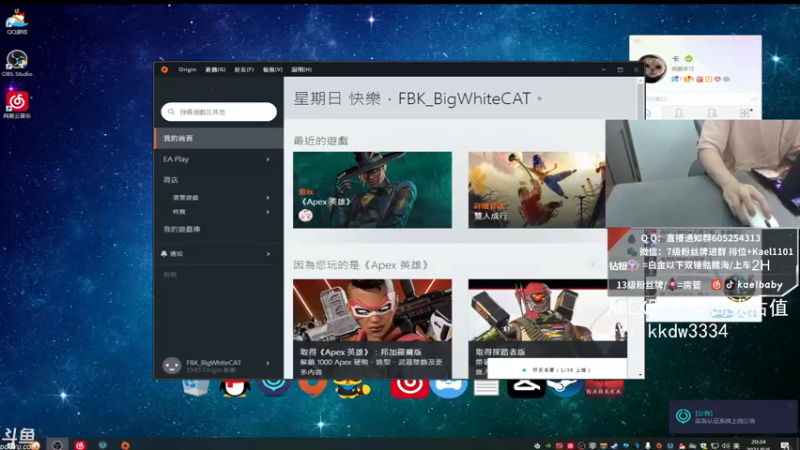Open the Apex 英雄 recent game tile
The width and height of the screenshot is (800, 450).
[372, 190]
